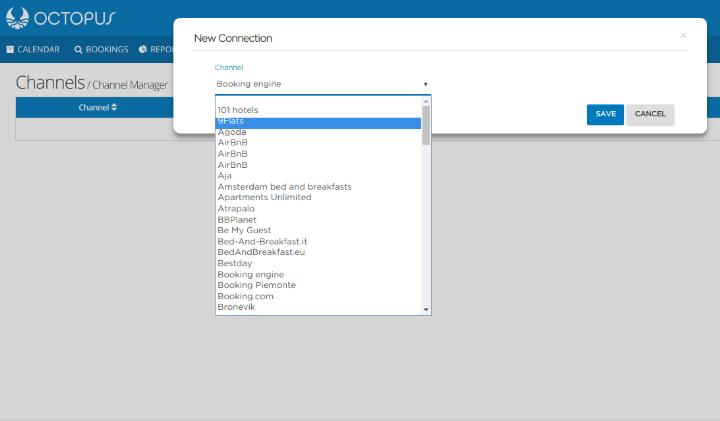Screen dimensions: 720x421
Task: Sort the table by Channel column
Action: [x=97, y=107]
